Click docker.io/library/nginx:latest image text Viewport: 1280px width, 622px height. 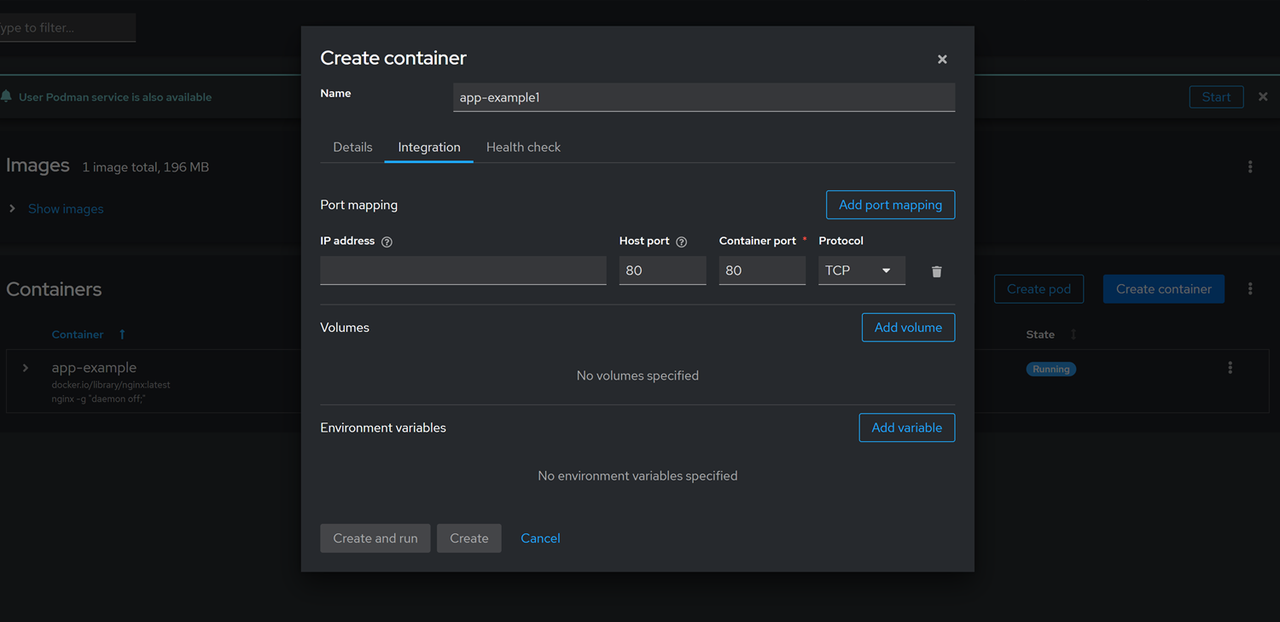pos(111,385)
